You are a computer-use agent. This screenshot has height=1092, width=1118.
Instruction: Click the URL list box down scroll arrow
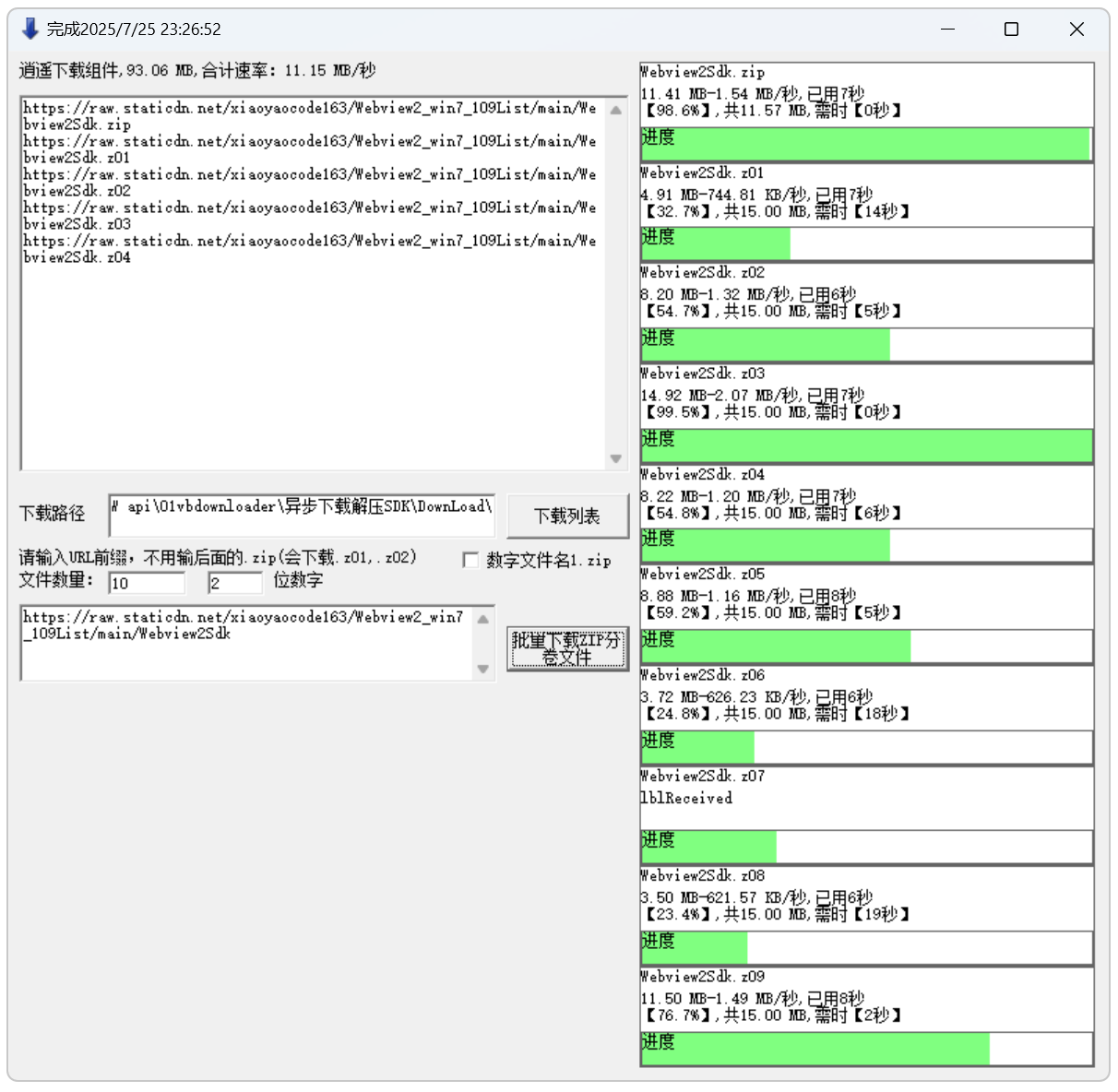coord(615,458)
